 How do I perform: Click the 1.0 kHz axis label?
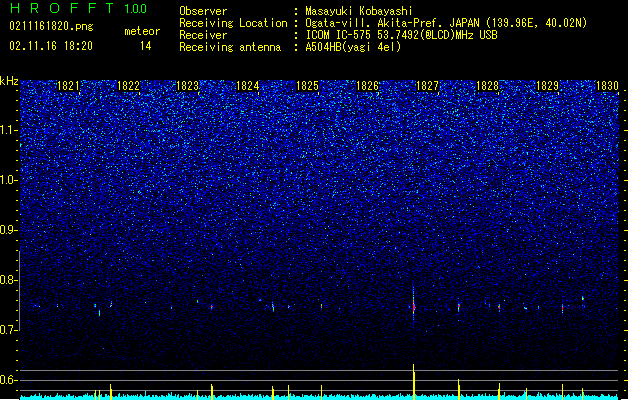point(9,180)
